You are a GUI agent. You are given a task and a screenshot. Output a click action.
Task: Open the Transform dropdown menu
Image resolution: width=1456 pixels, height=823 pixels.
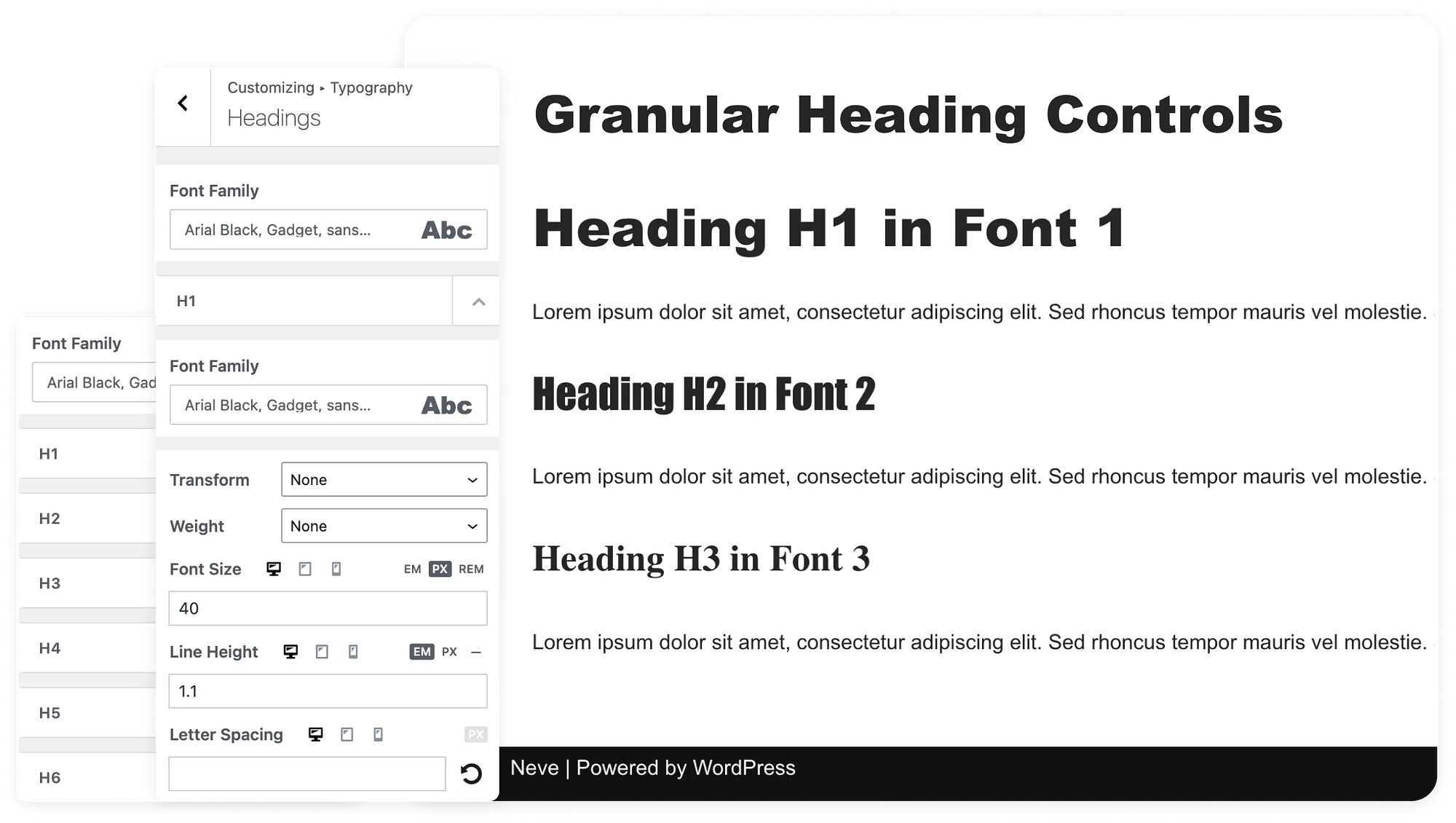[384, 480]
